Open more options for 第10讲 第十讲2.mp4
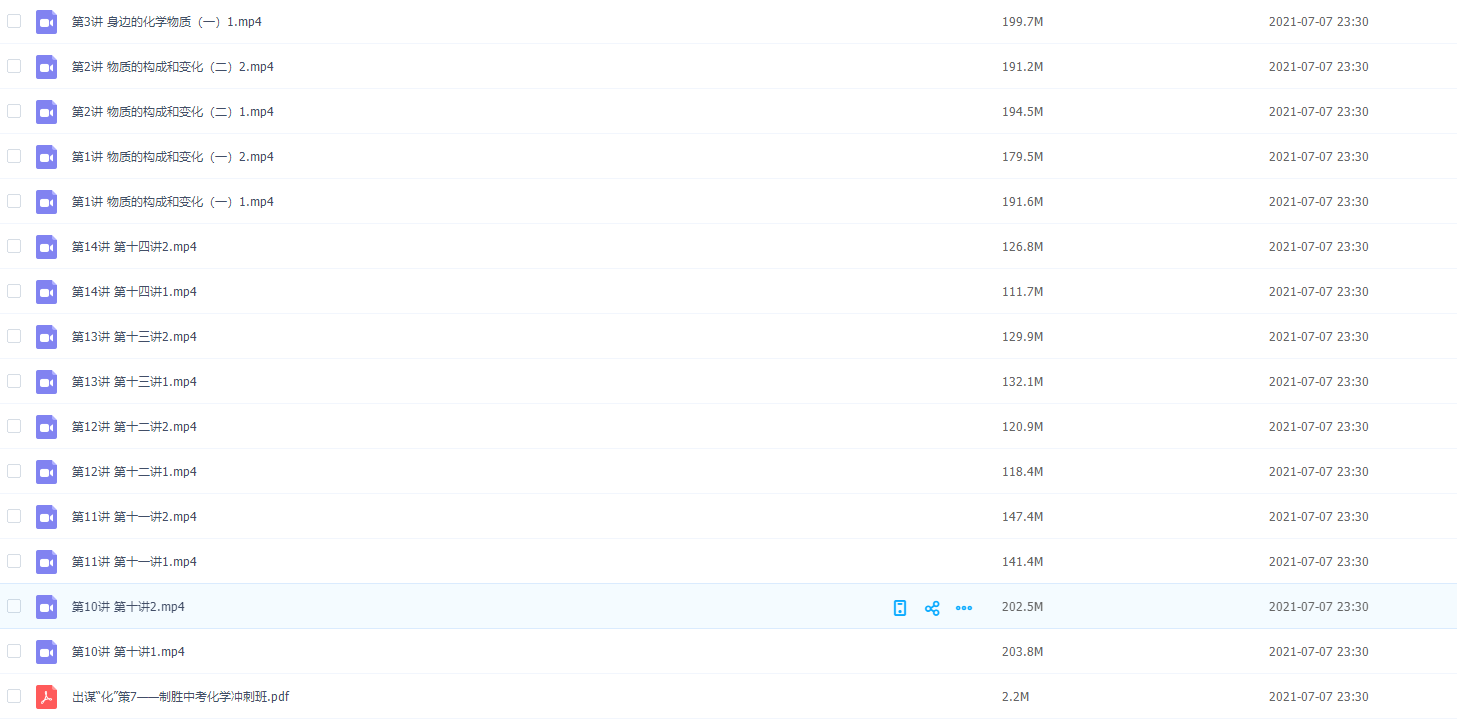The image size is (1457, 719). click(x=964, y=608)
